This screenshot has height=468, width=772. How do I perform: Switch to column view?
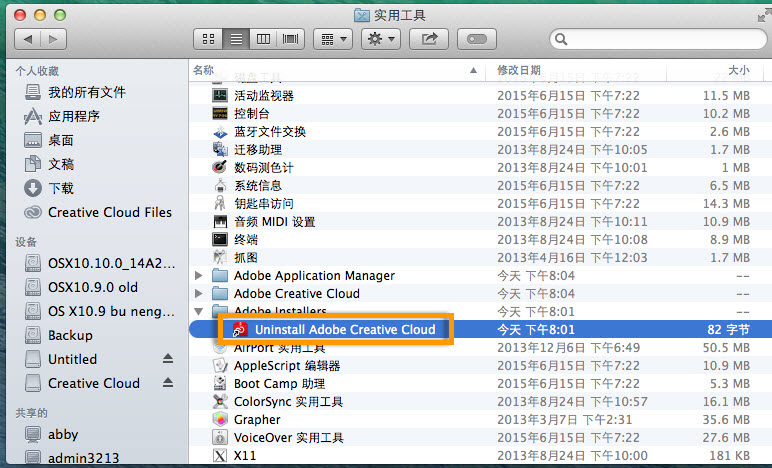click(x=263, y=39)
